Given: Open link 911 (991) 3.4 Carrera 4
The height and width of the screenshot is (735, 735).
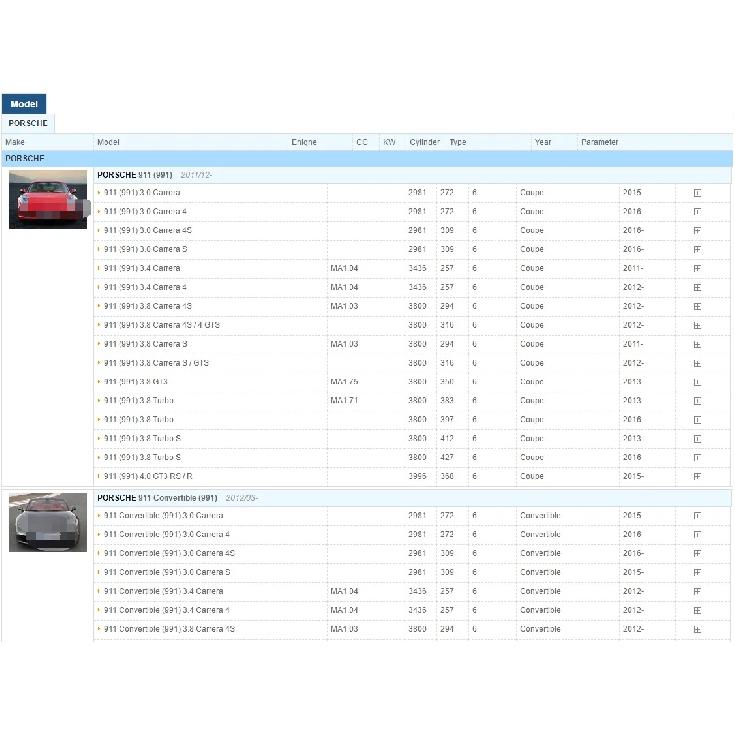Looking at the screenshot, I should (145, 287).
